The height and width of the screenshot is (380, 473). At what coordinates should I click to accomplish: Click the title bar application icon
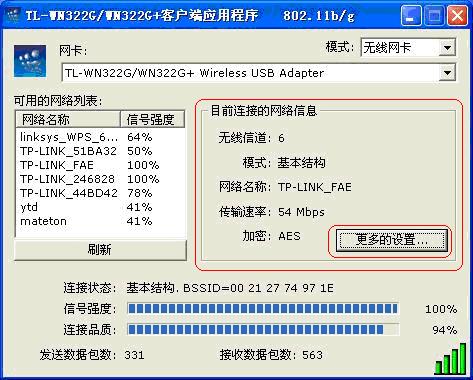tap(13, 16)
